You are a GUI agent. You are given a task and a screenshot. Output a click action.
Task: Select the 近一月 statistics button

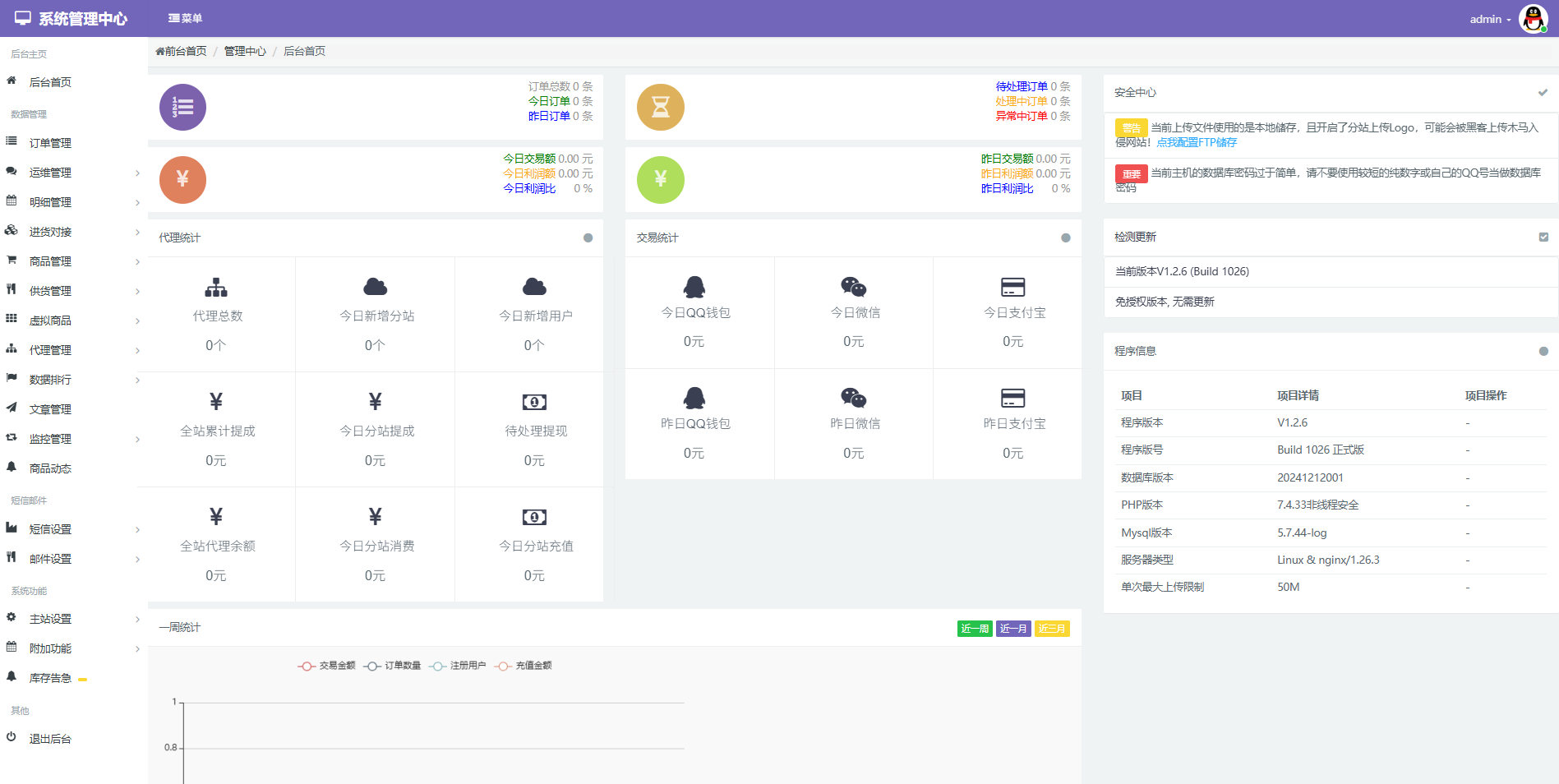(1013, 629)
